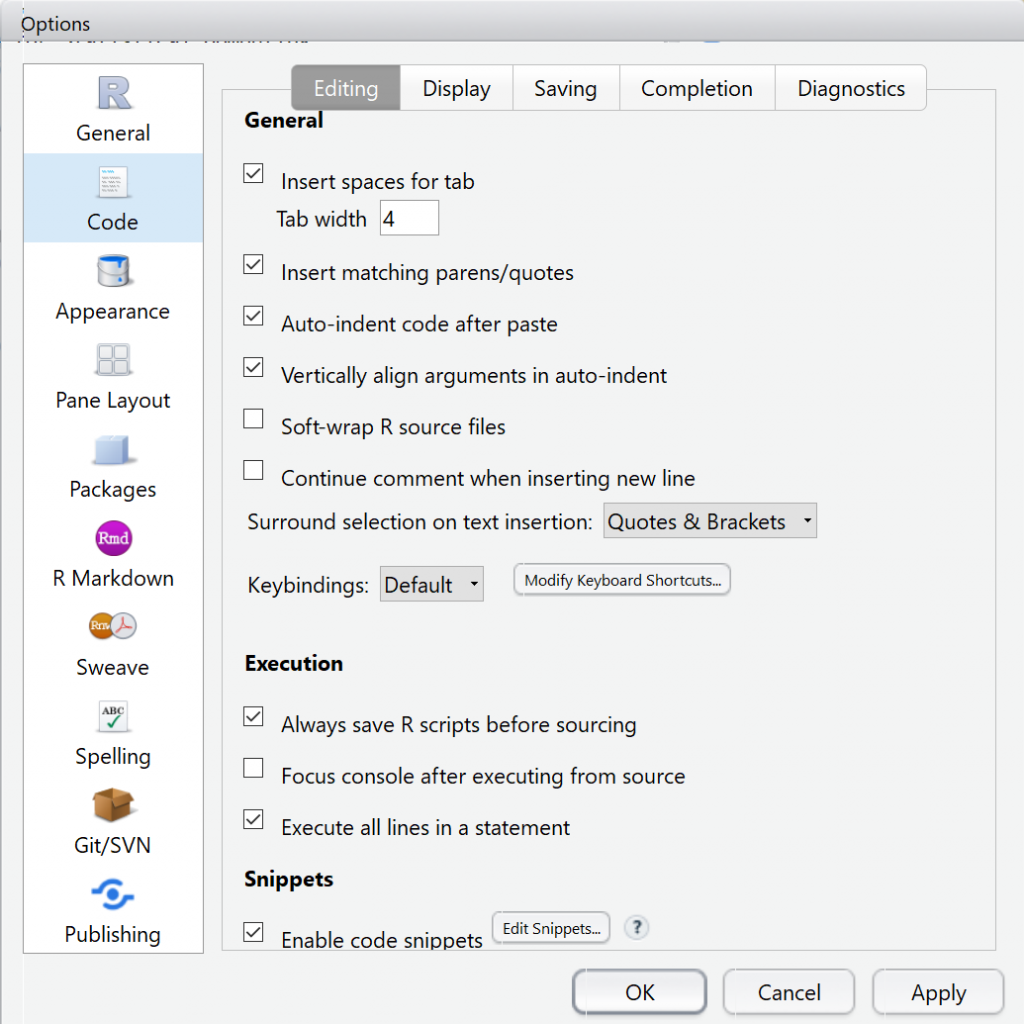Enable Continue comment when inserting new line

pos(253,470)
